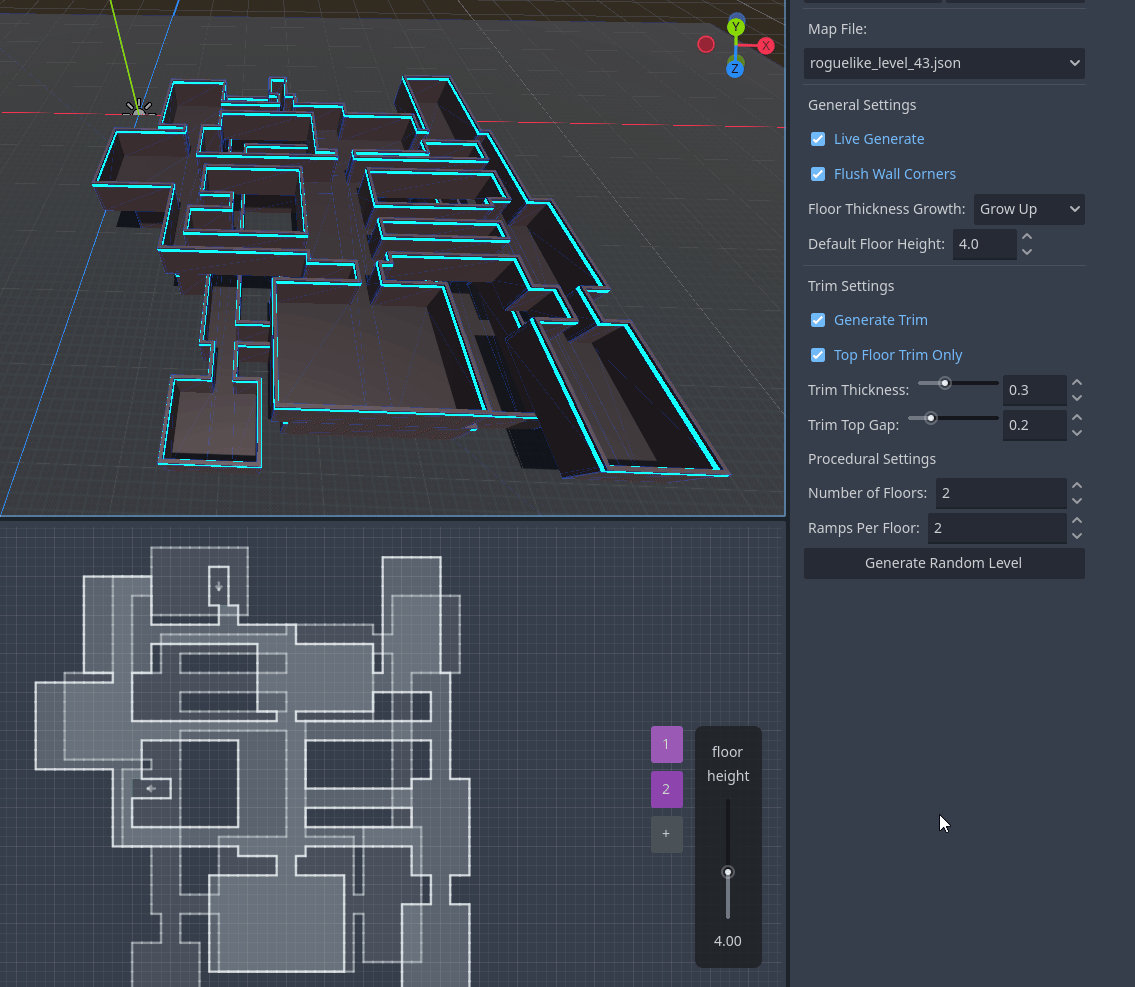Focus the Ramps Per Floor input field
The width and height of the screenshot is (1135, 987).
(997, 528)
